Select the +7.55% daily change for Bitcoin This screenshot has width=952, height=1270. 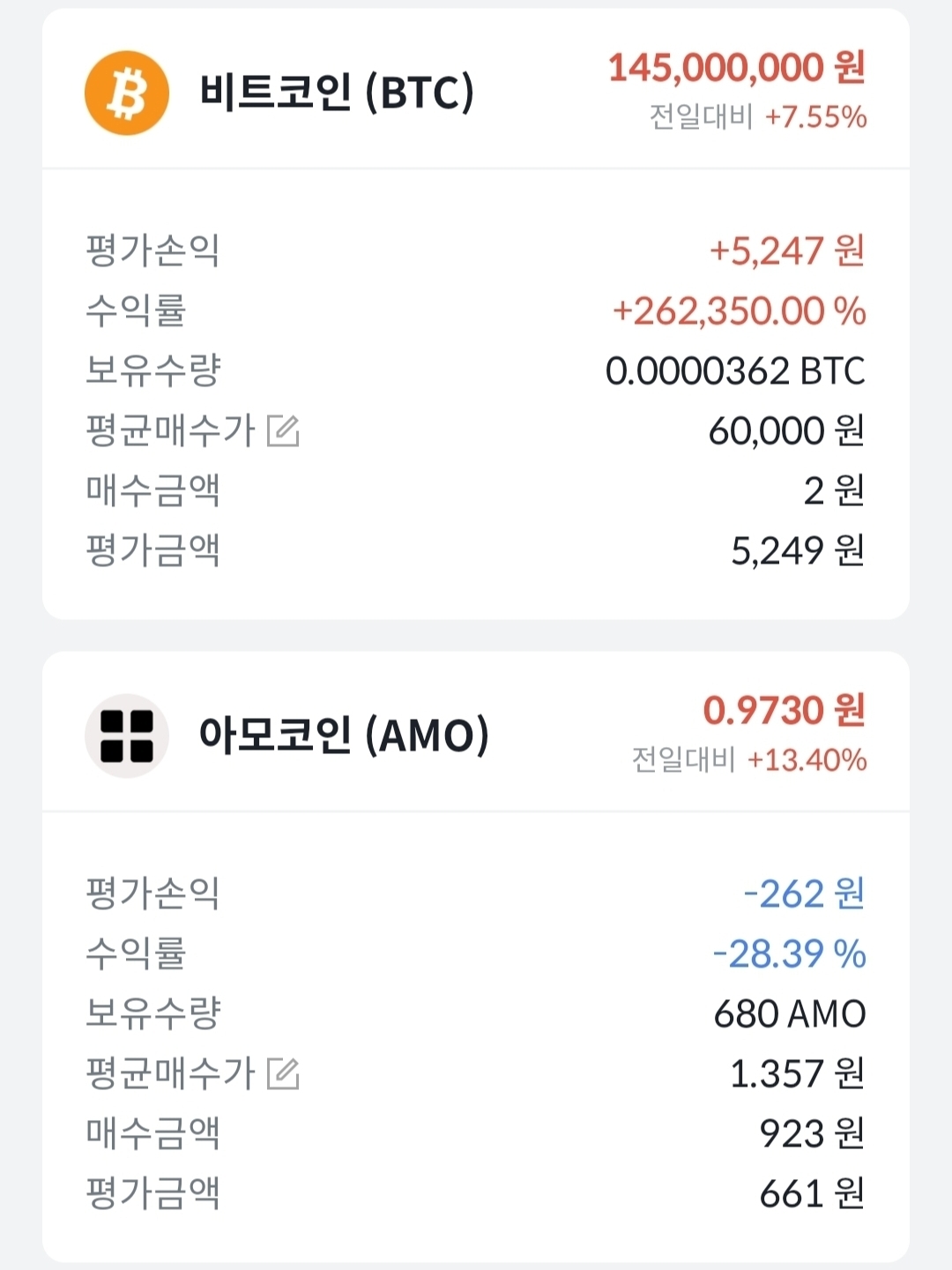(x=815, y=117)
